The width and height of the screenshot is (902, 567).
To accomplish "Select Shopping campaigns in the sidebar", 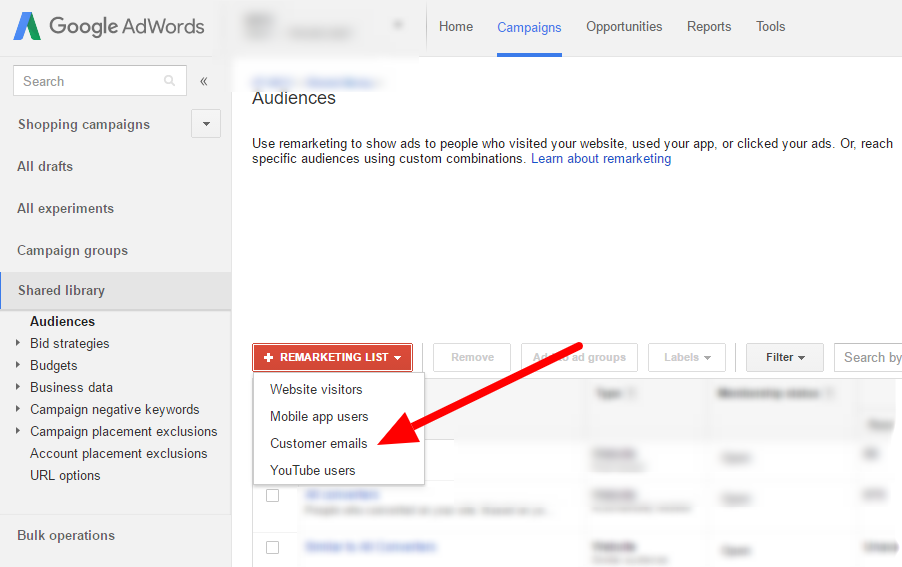I will (84, 124).
